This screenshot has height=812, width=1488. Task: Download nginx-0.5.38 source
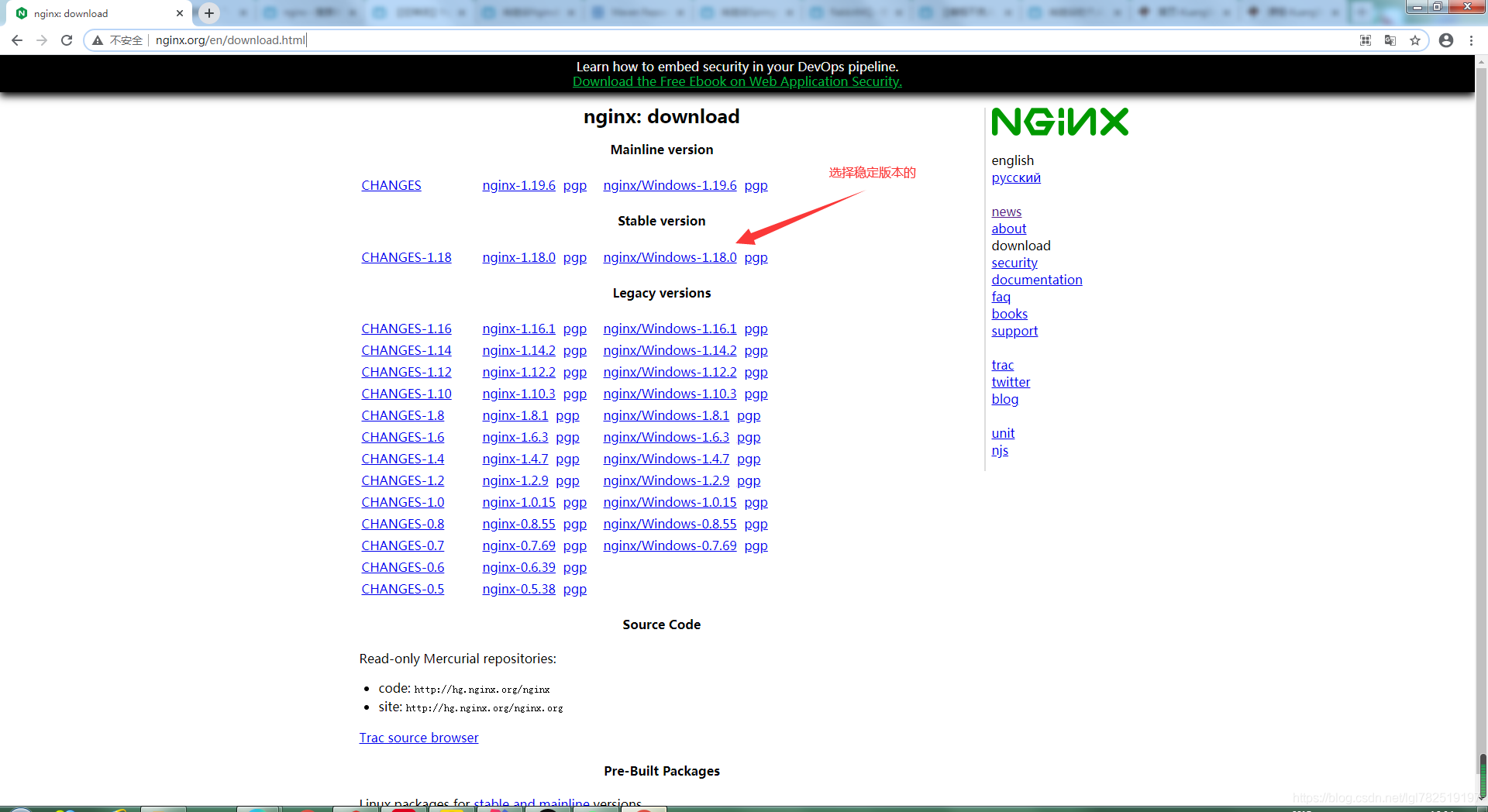518,589
